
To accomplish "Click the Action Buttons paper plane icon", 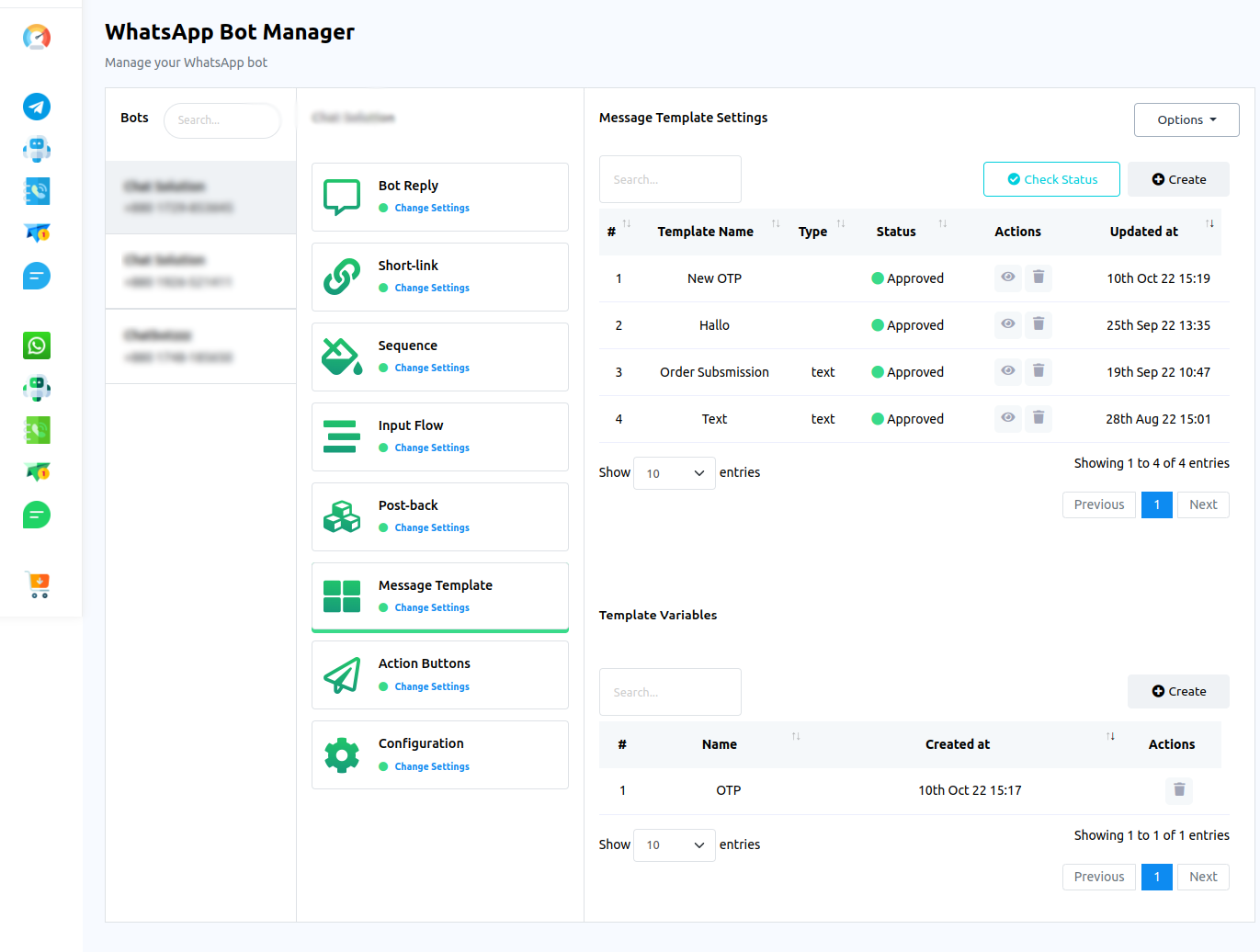I will click(341, 674).
